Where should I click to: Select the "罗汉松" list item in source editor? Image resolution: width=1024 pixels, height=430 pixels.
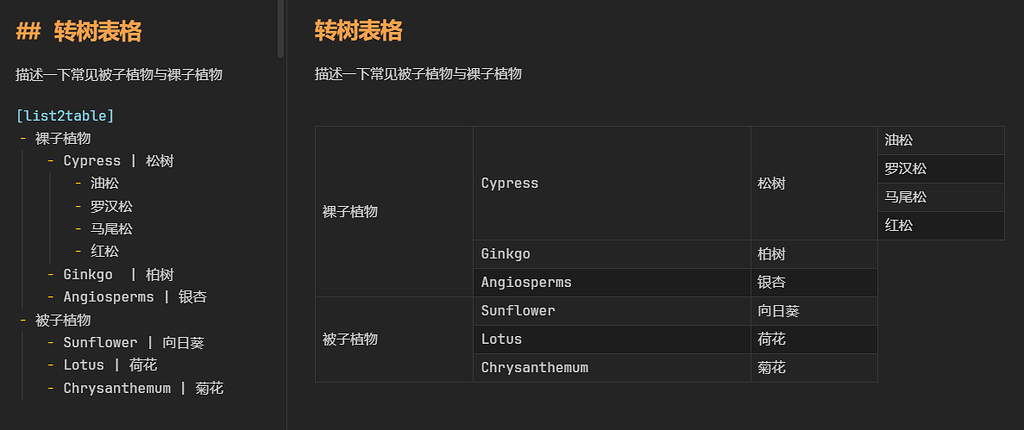tap(111, 207)
